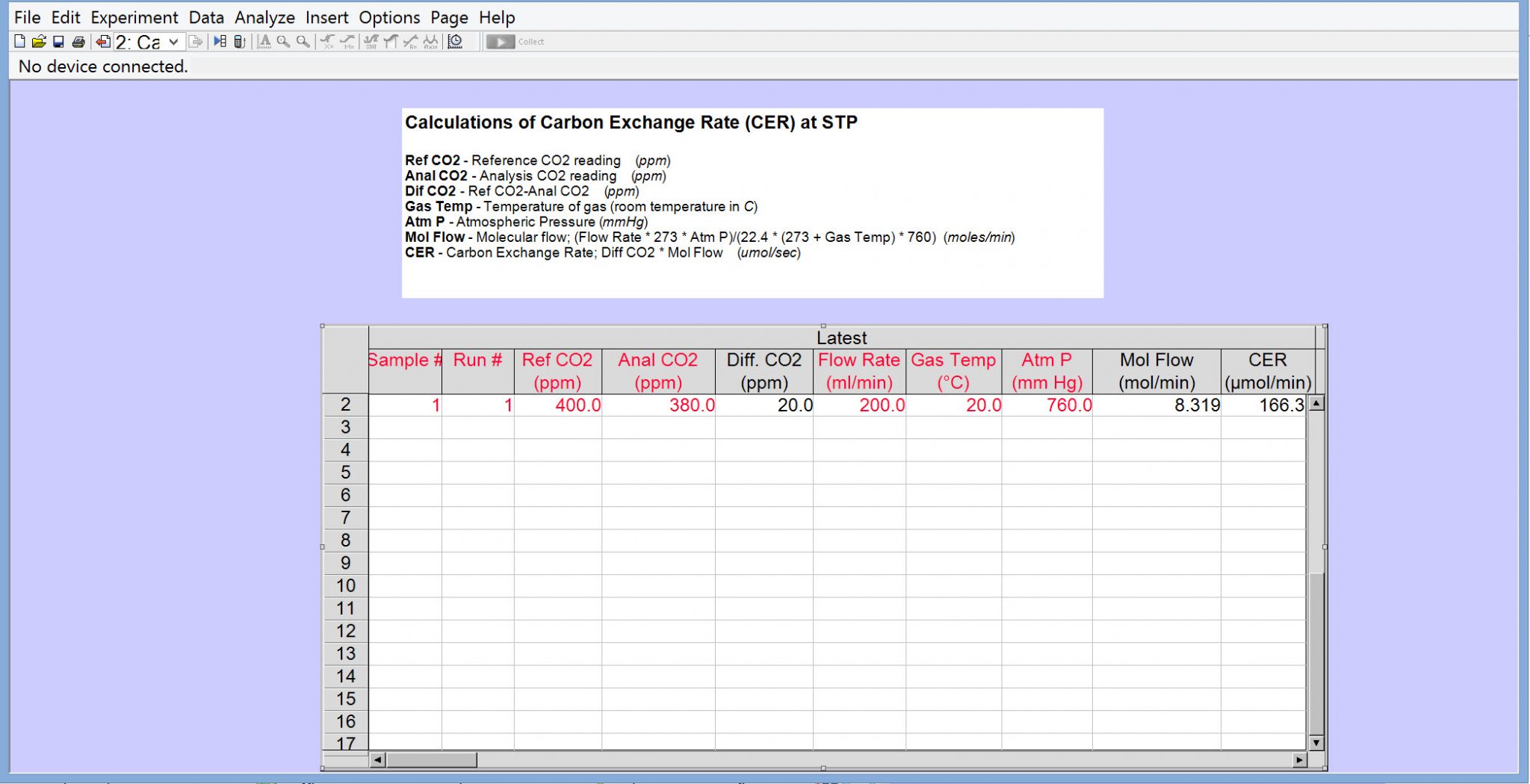1530x784 pixels.
Task: Open the Analyze menu
Action: point(264,17)
